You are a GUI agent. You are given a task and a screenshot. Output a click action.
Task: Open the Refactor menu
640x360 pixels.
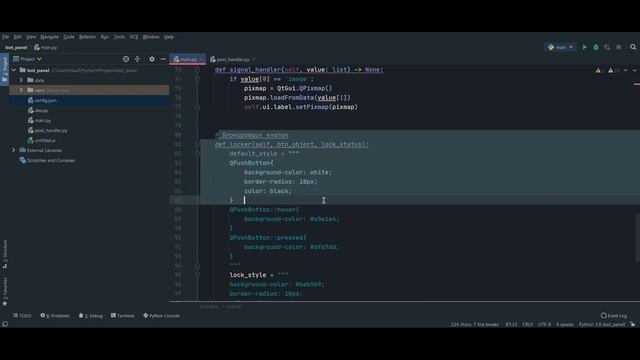click(87, 37)
